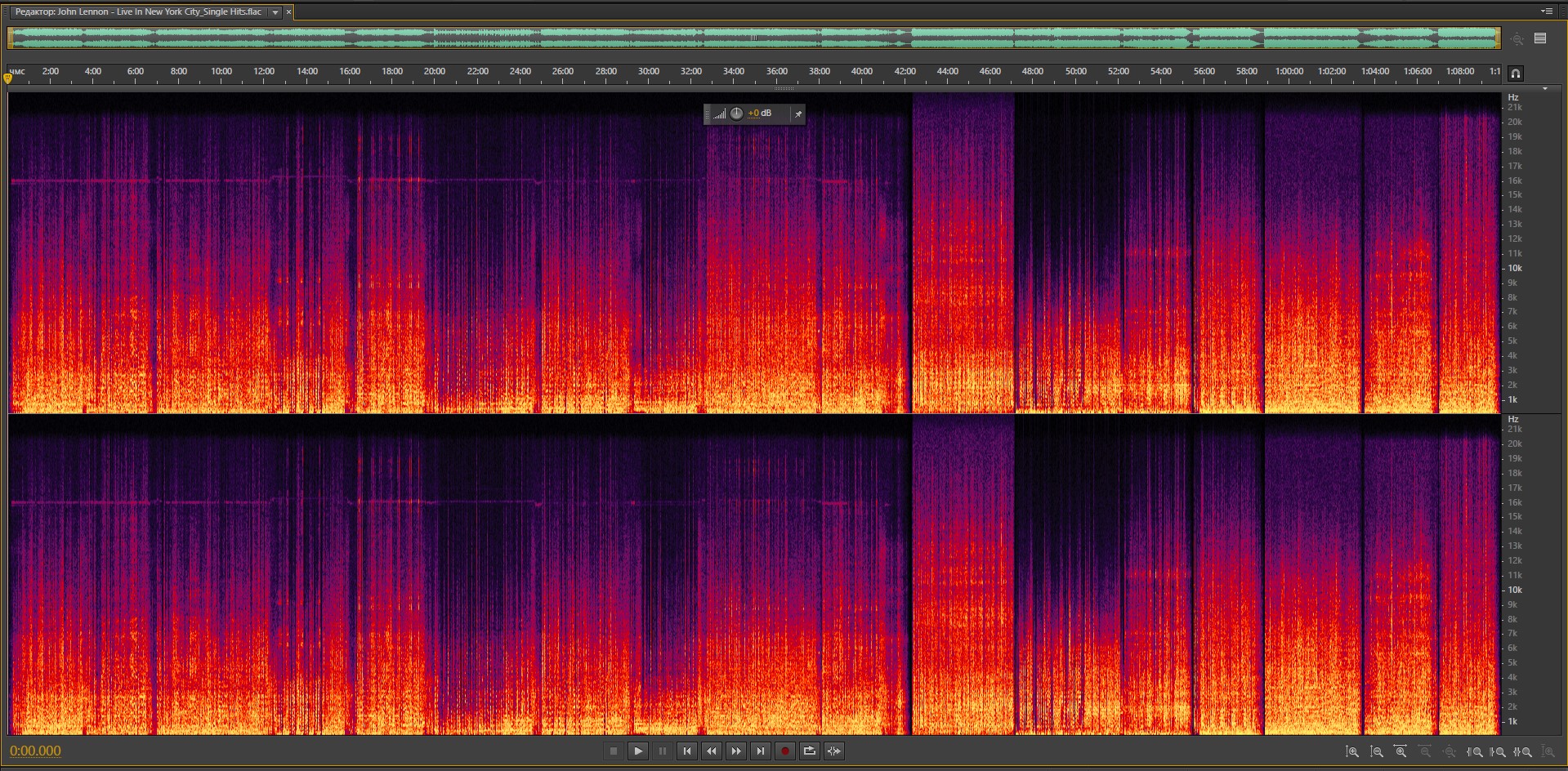Viewport: 1568px width, 771px height.
Task: Open the panel options menu at top right
Action: [1546, 11]
